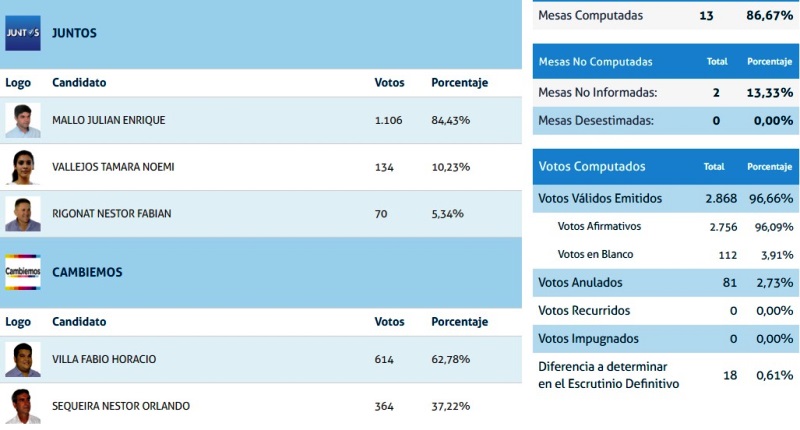Screen dimensions: 800x430
Task: Click candidate name VILLA FABIO HORACIO
Action: coord(104,360)
